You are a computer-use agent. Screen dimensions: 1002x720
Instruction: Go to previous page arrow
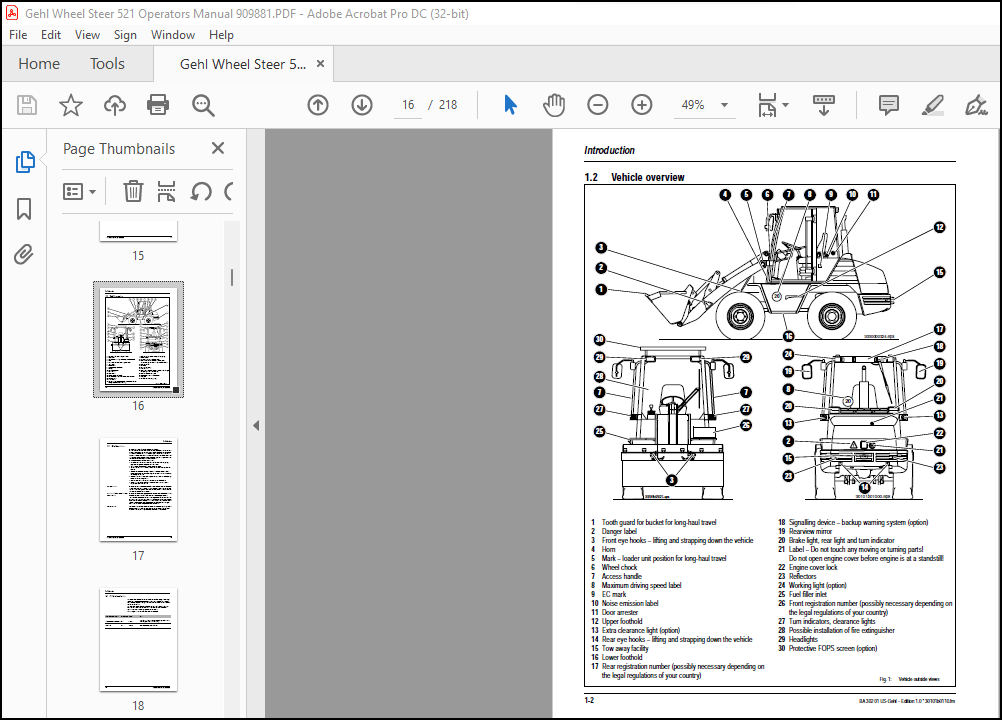(318, 105)
